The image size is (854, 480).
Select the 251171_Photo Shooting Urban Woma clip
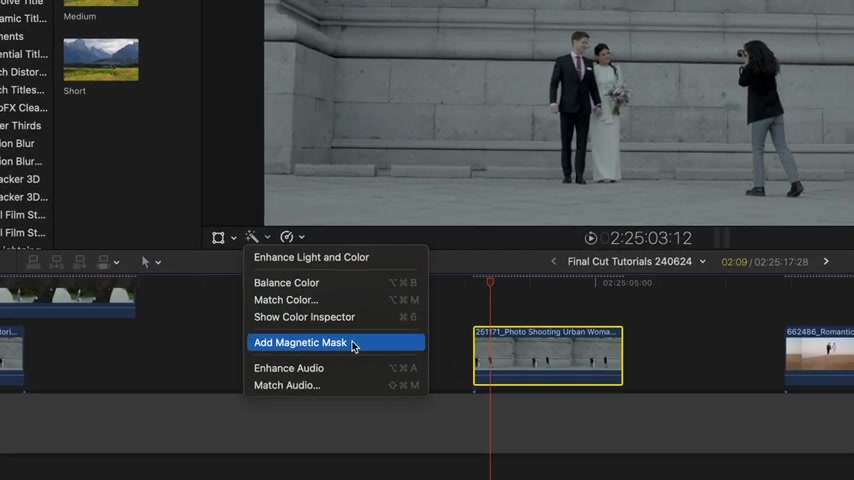[x=548, y=356]
